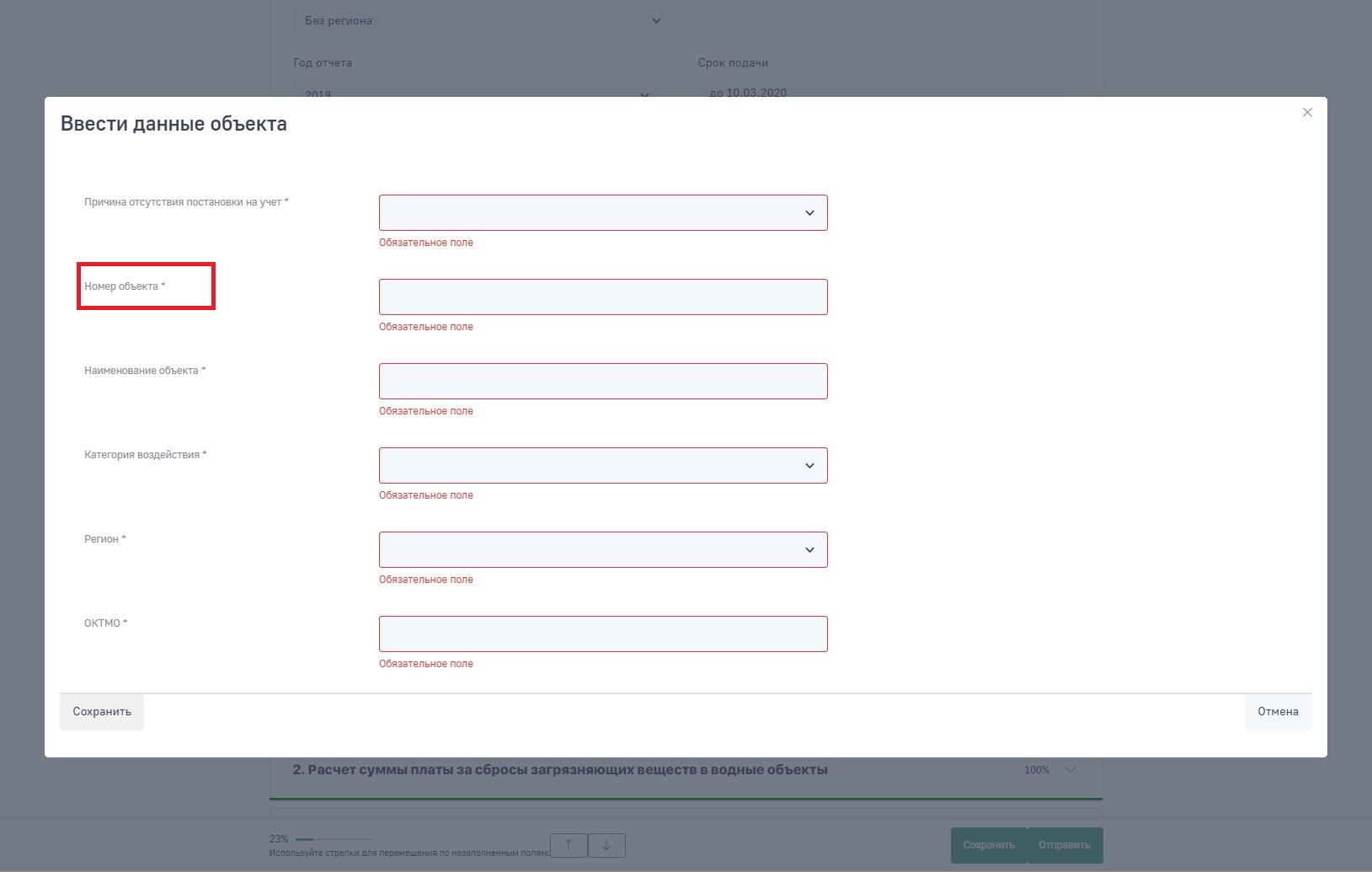1372x872 pixels.
Task: Expand the 'Год отчета' 2019 dropdown arrow
Action: tap(644, 94)
